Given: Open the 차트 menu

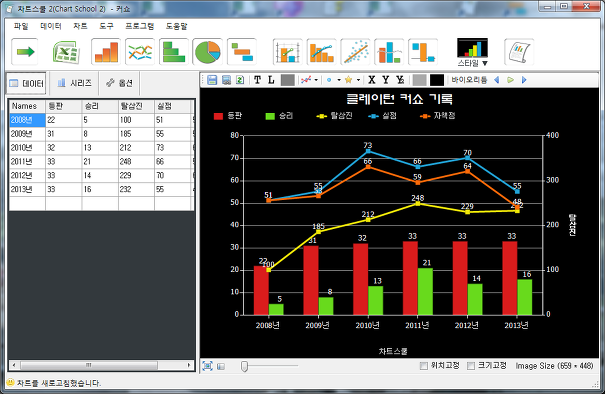Looking at the screenshot, I should 80,26.
